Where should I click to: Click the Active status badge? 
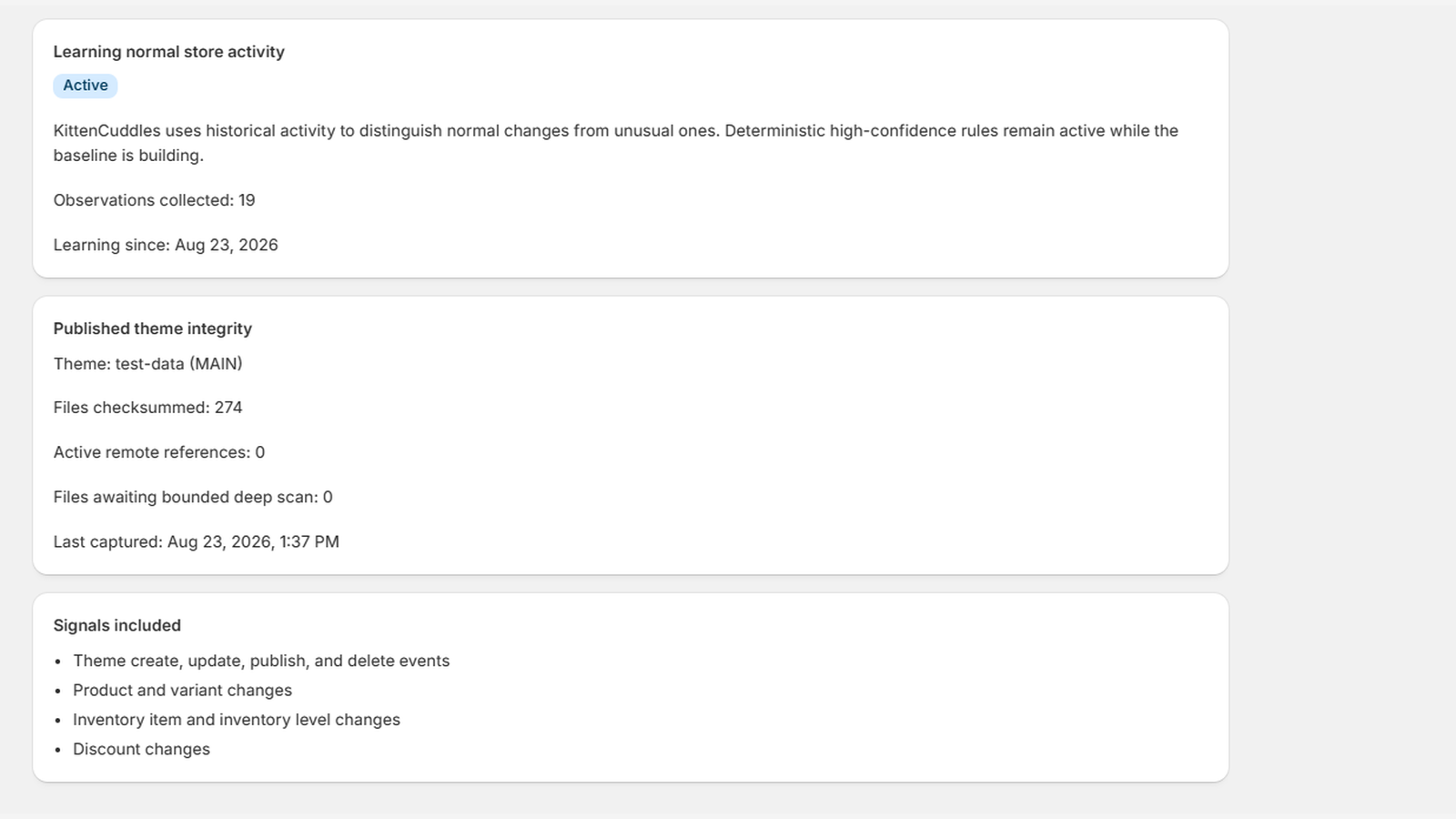86,86
